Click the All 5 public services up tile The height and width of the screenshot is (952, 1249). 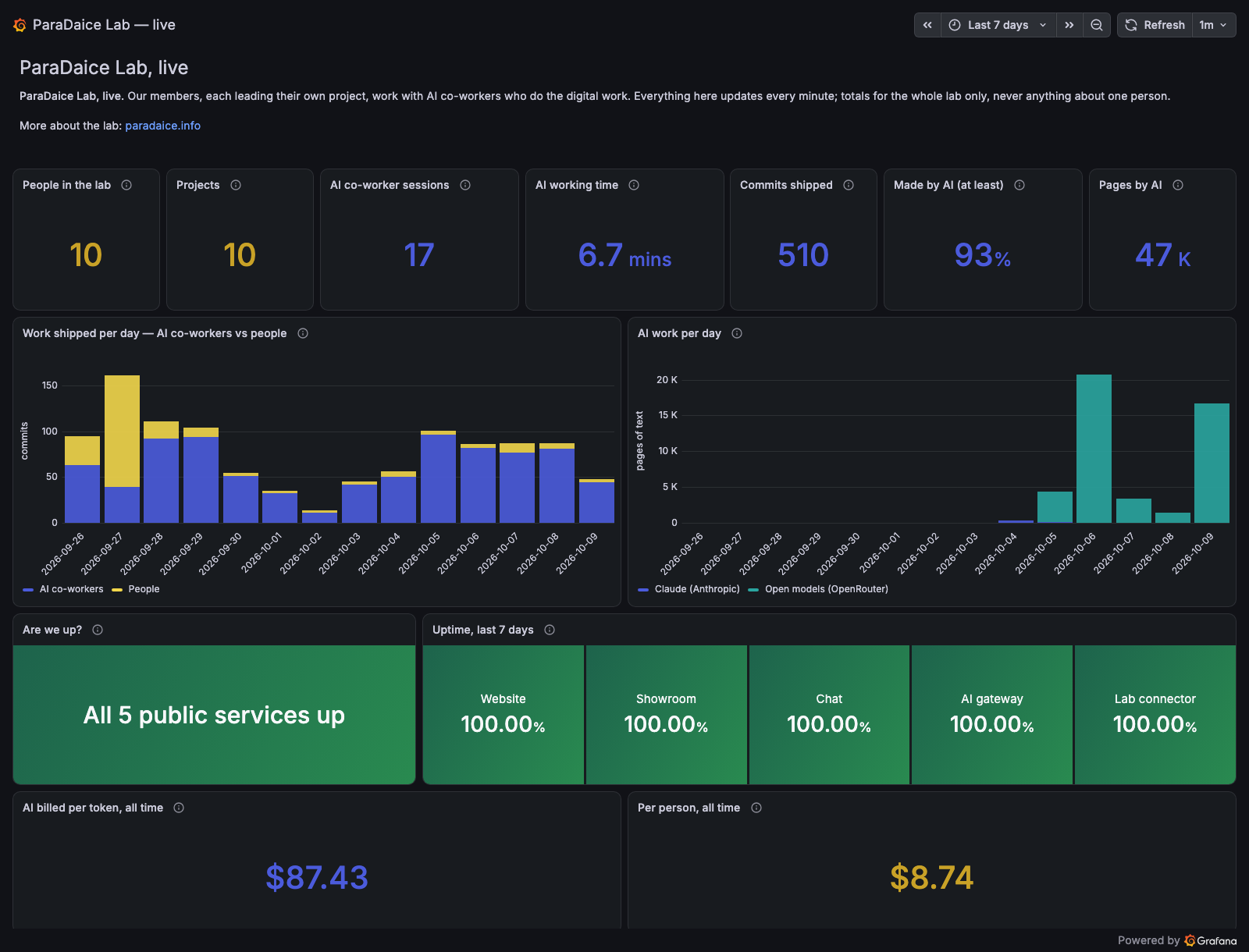pyautogui.click(x=214, y=715)
